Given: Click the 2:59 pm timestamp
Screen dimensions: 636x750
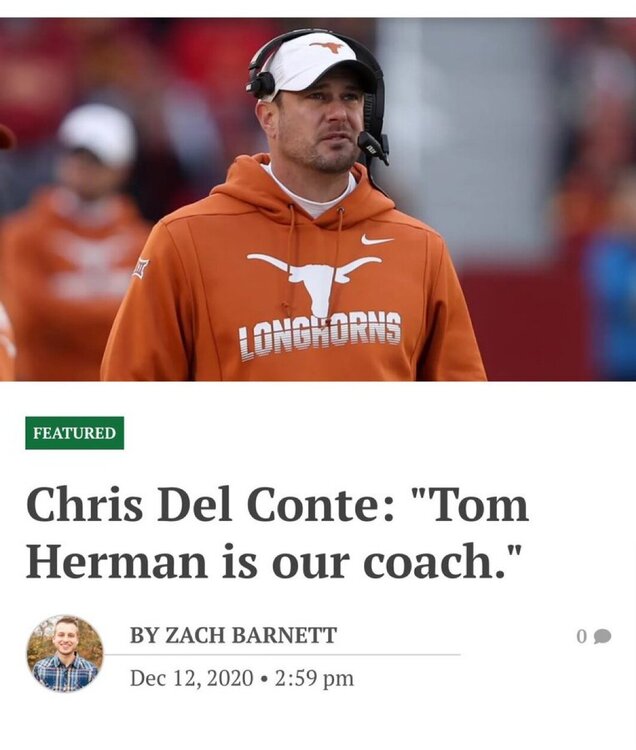Looking at the screenshot, I should pyautogui.click(x=314, y=678).
